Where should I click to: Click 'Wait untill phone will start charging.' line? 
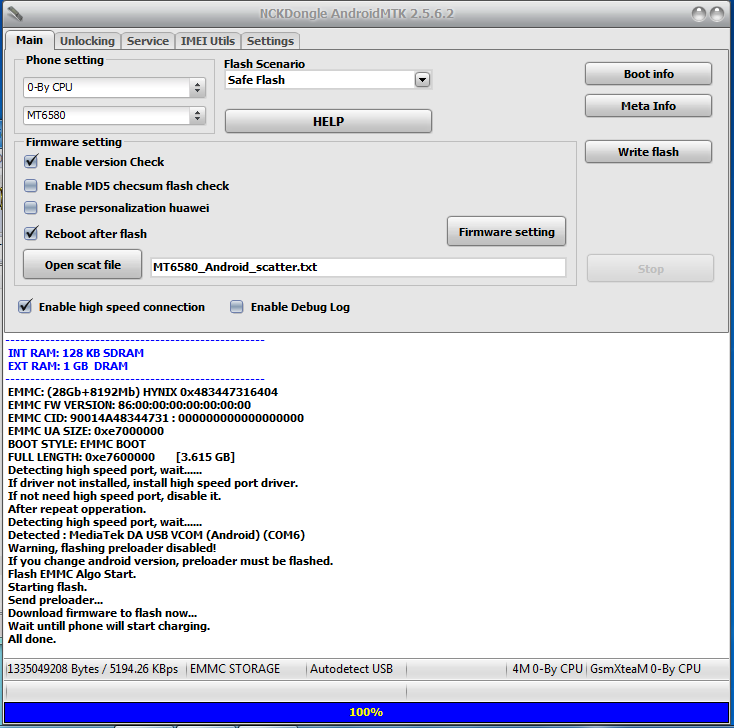click(x=109, y=626)
